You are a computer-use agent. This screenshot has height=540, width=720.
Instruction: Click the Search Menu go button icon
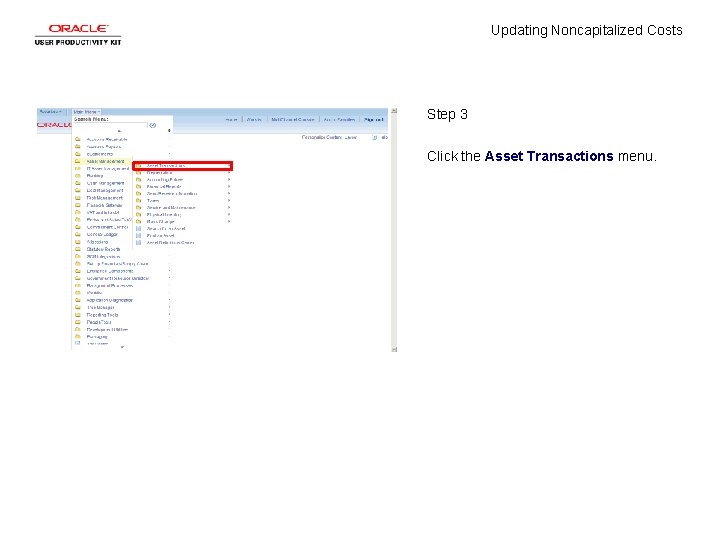pos(153,125)
